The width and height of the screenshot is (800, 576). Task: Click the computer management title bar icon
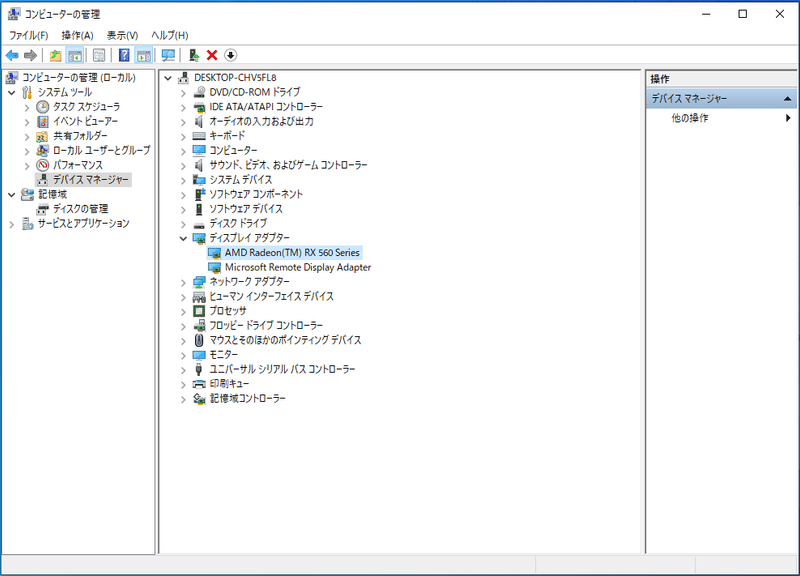point(14,14)
